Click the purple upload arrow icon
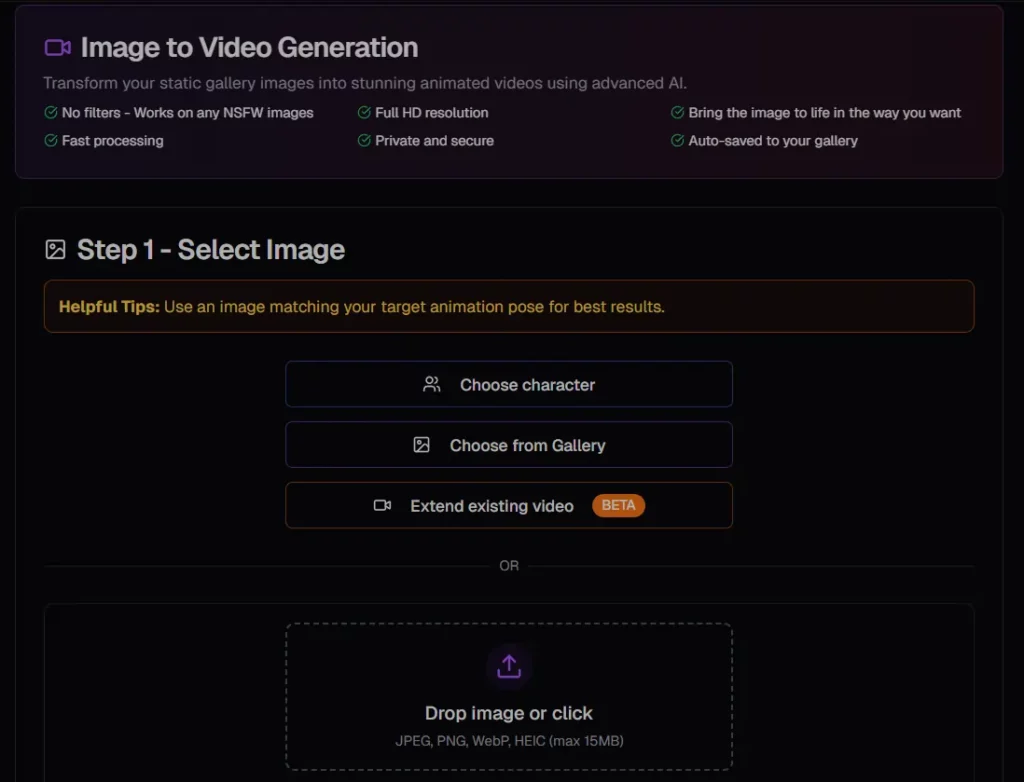Viewport: 1024px width, 782px height. [x=509, y=666]
